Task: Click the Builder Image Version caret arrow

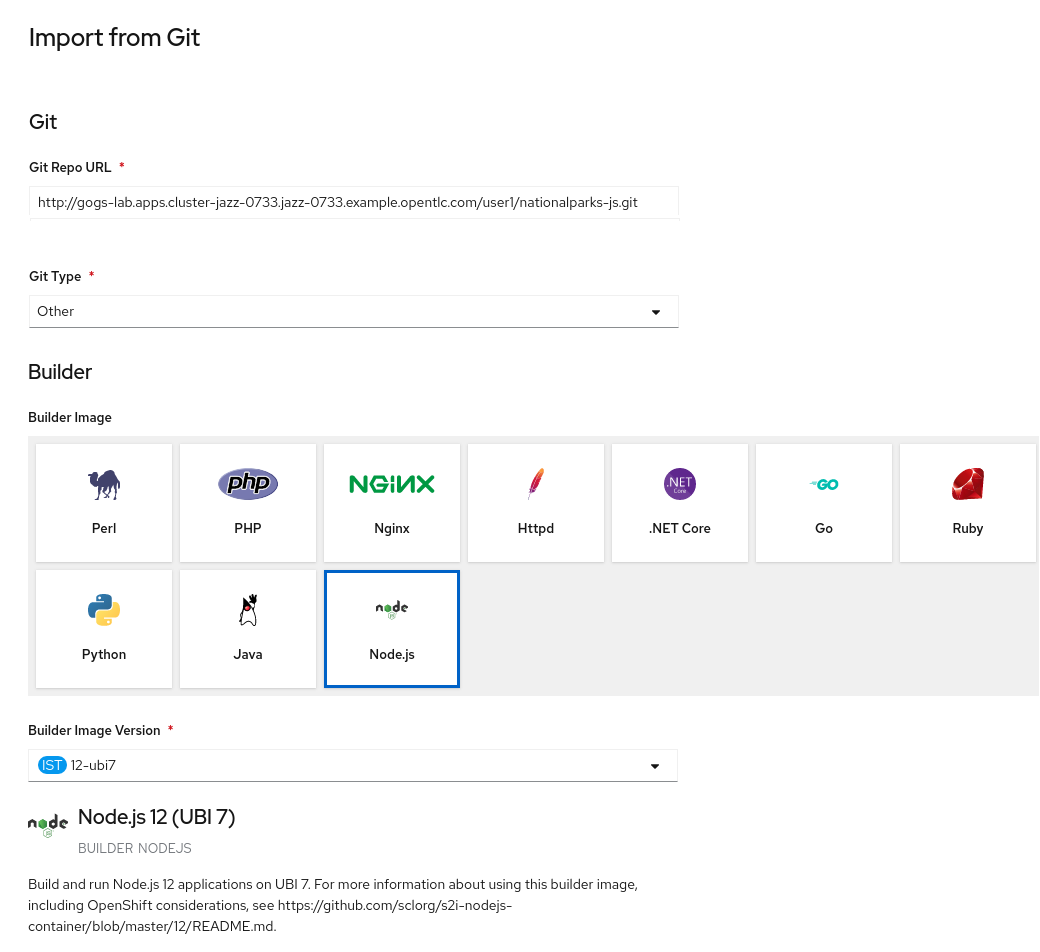Action: 655,767
